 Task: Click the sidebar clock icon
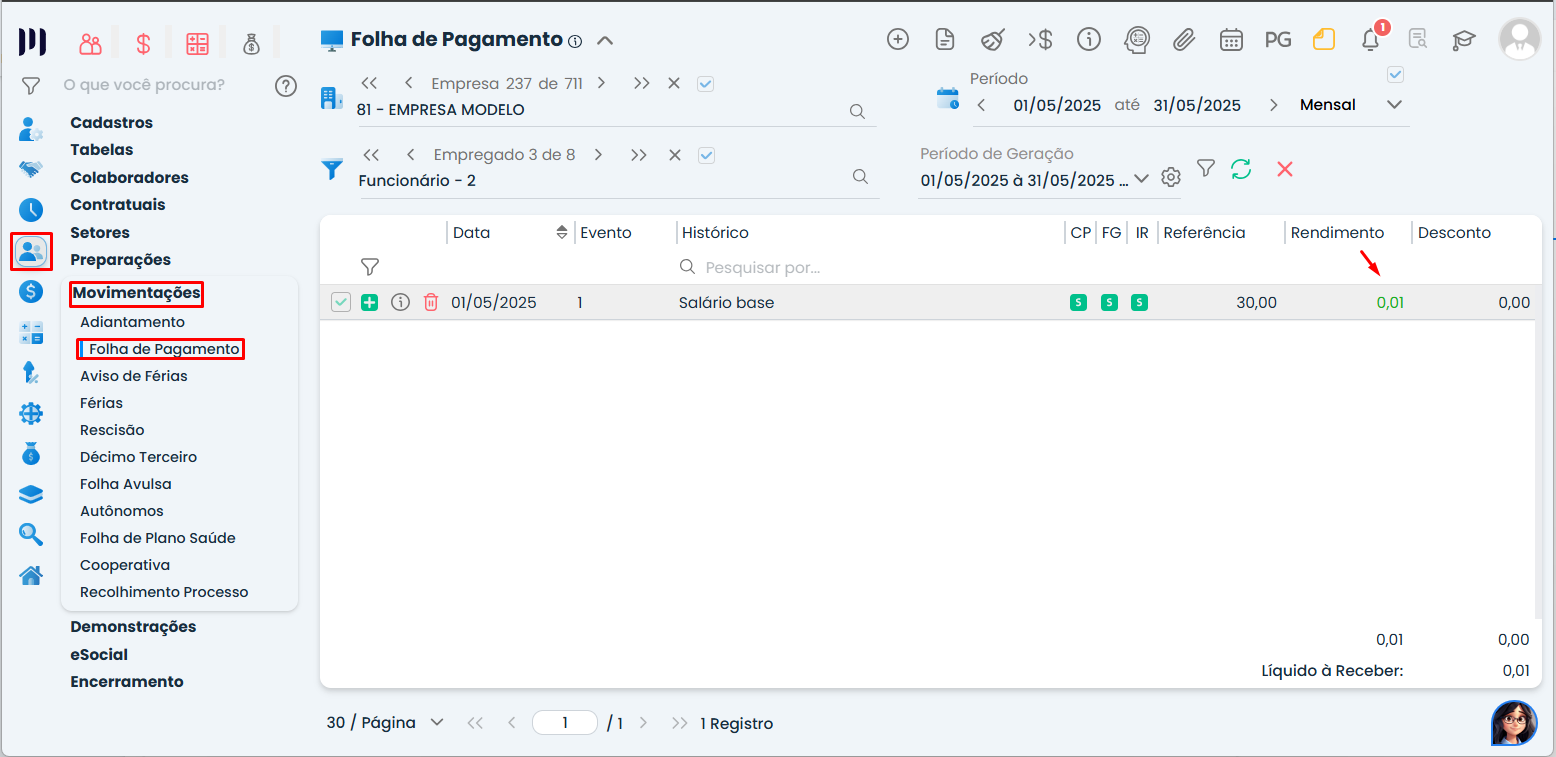click(31, 210)
